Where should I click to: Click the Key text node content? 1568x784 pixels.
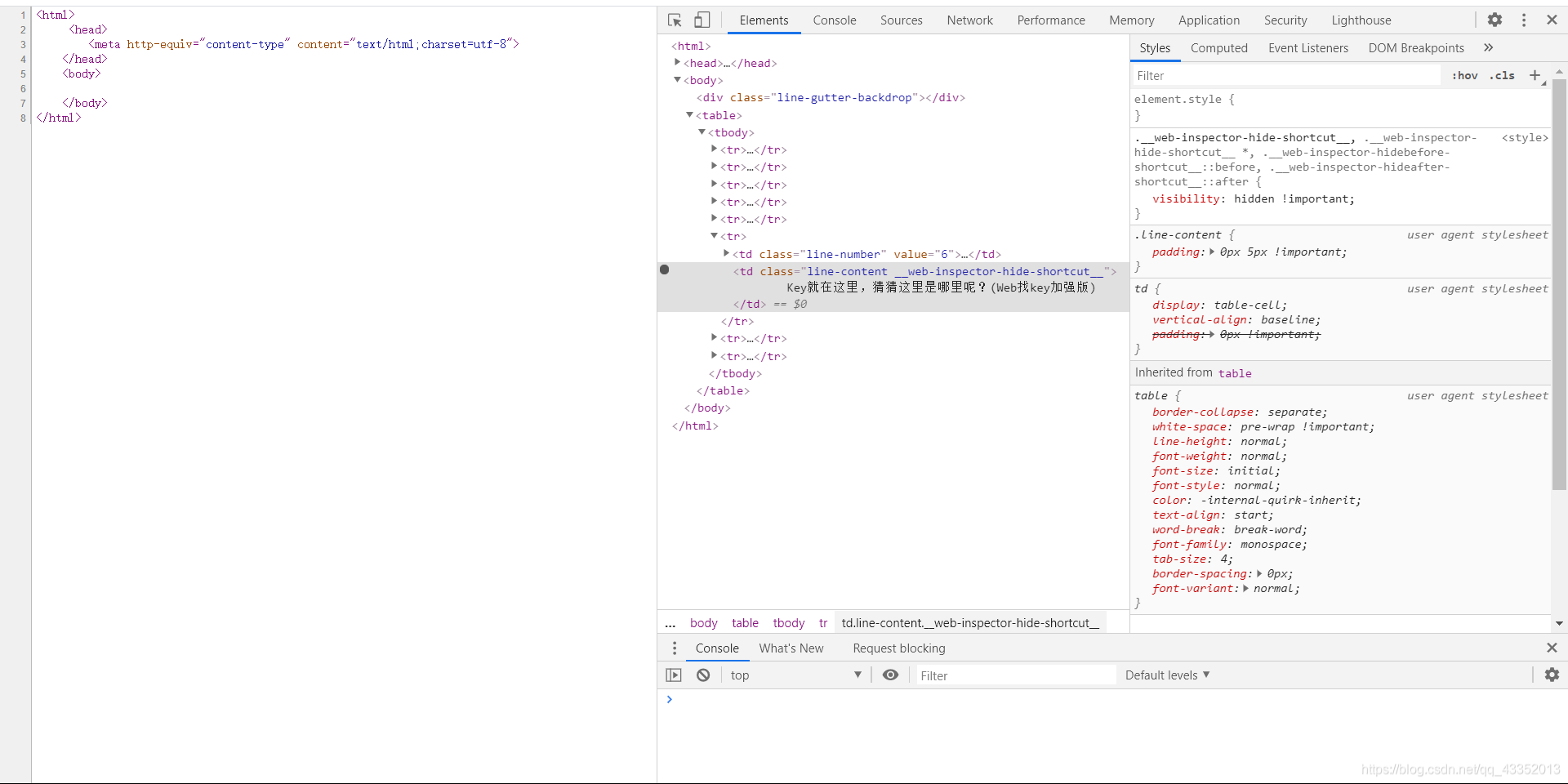(x=941, y=287)
